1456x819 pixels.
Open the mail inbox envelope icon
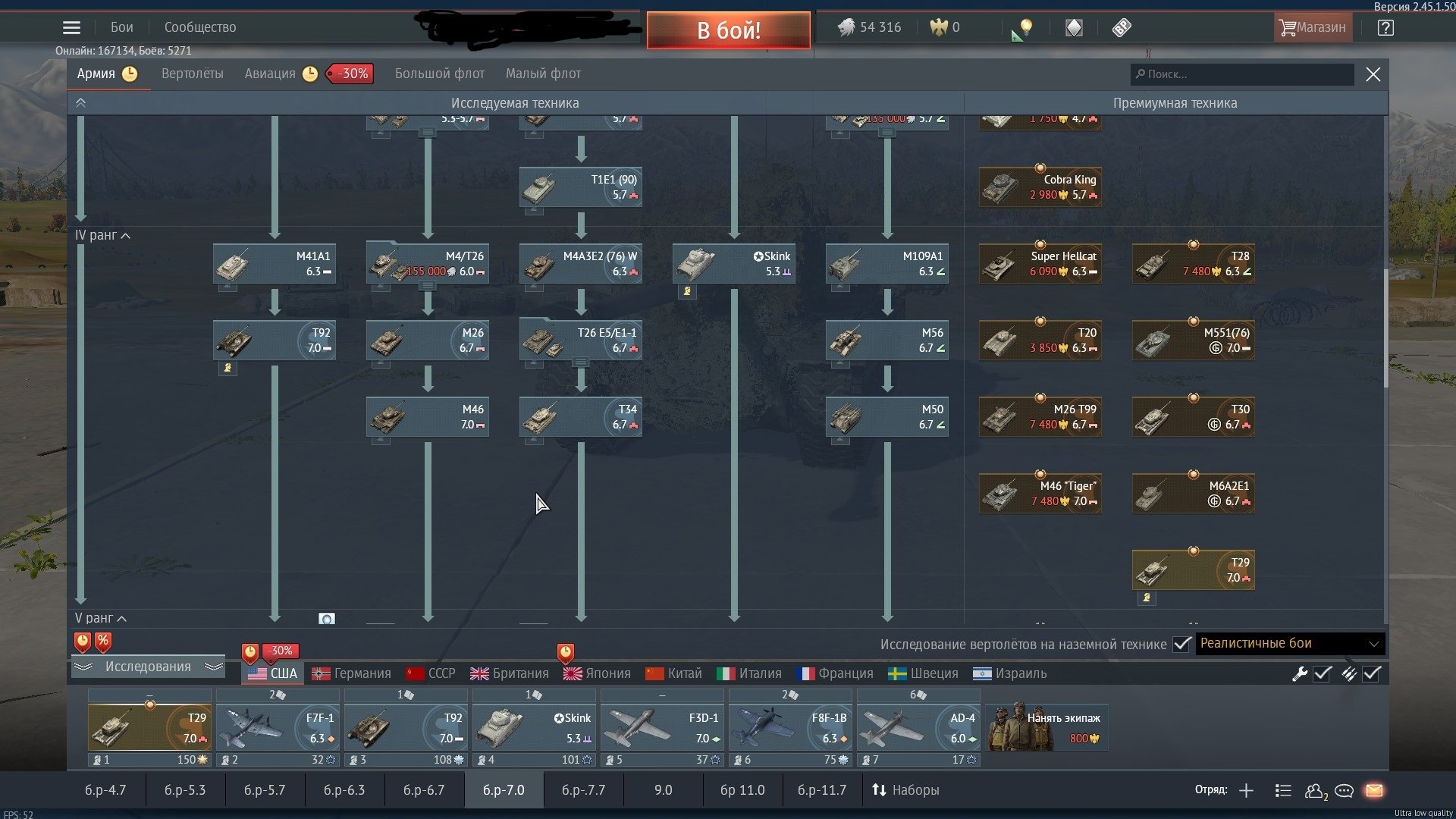tap(1374, 790)
